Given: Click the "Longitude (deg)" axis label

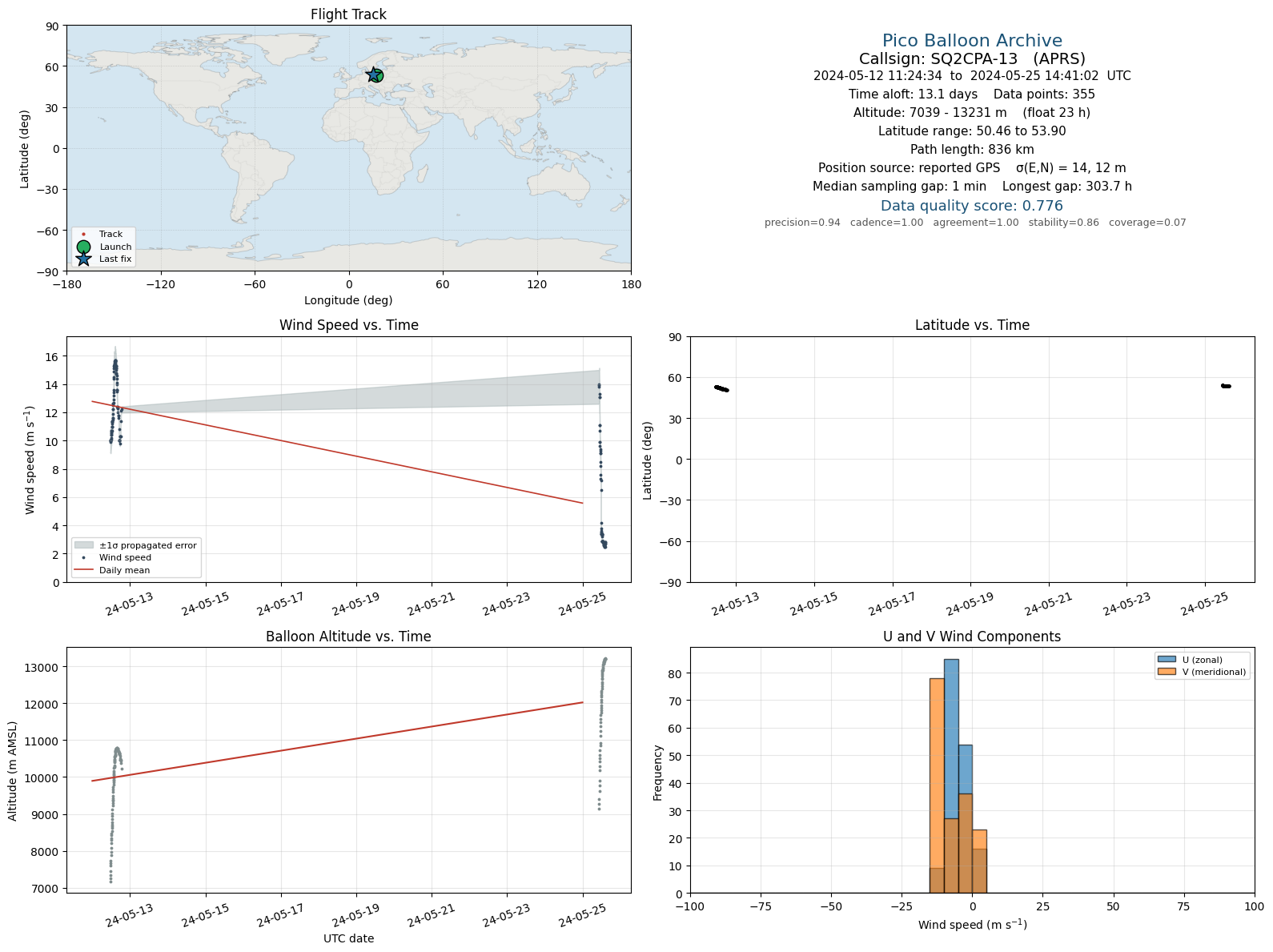Looking at the screenshot, I should [x=348, y=300].
